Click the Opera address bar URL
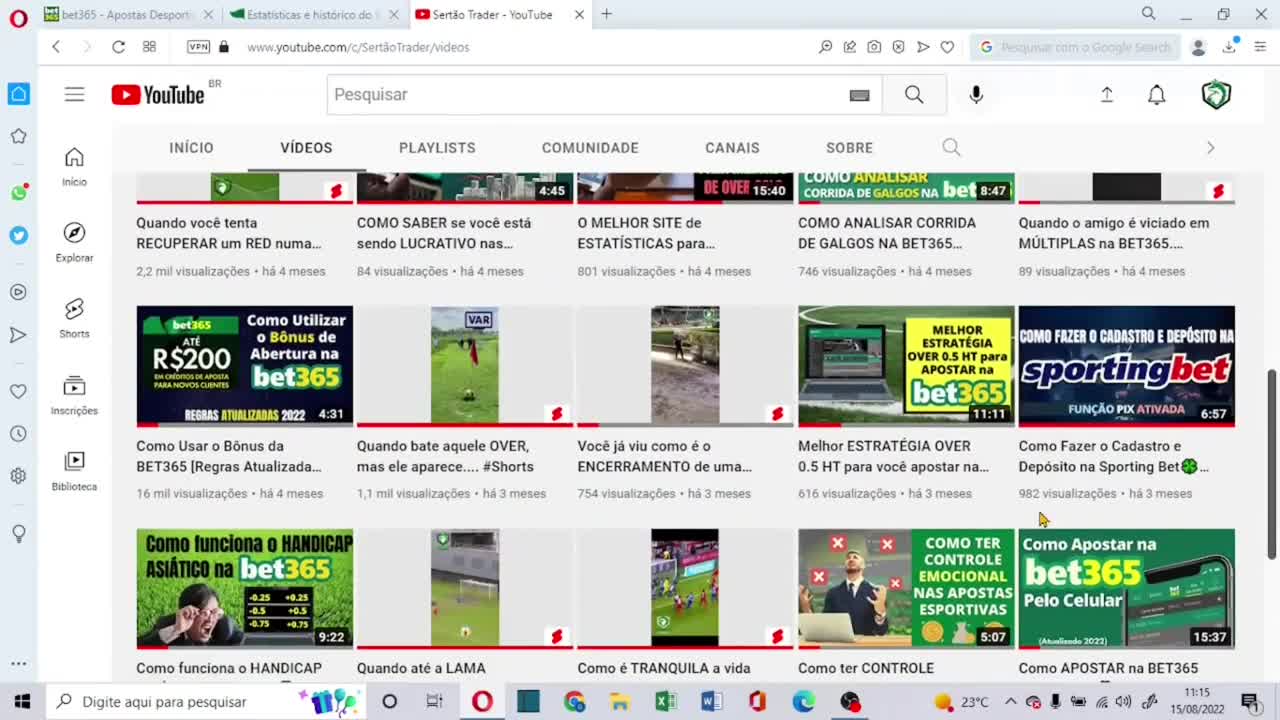 (x=358, y=47)
